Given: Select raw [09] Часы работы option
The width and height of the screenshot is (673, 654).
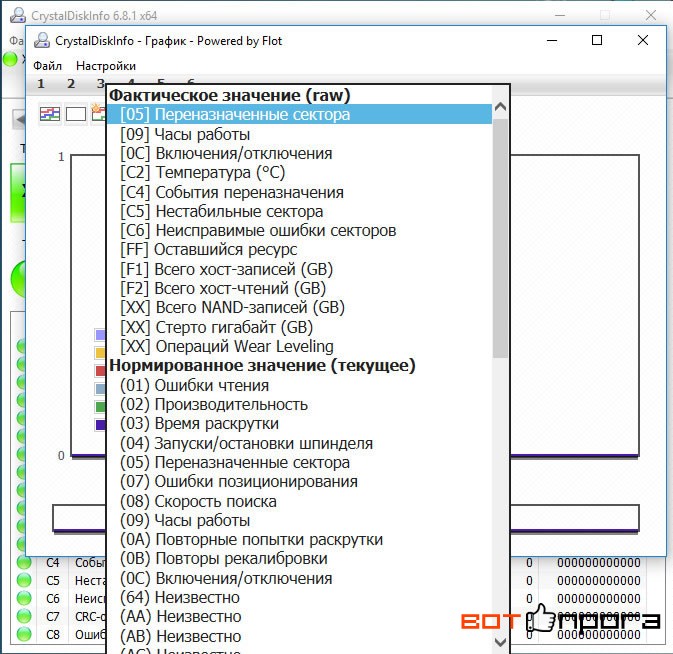Looking at the screenshot, I should [299, 134].
